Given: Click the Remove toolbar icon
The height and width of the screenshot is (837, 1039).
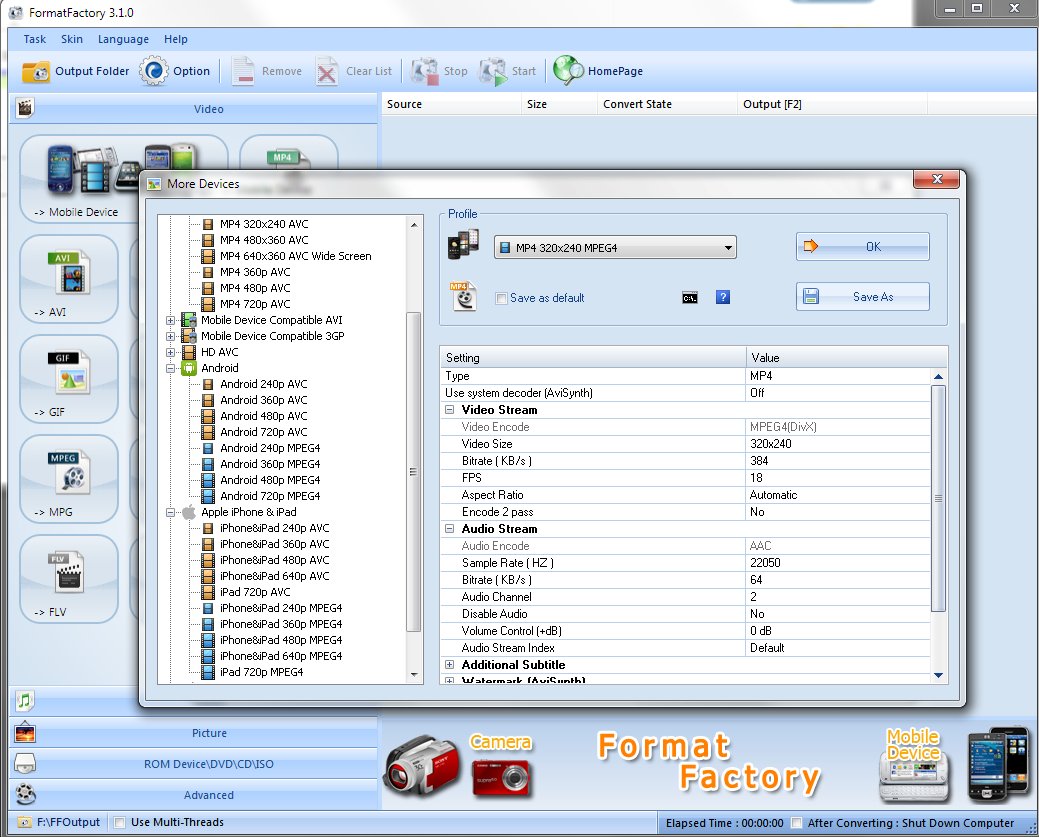Looking at the screenshot, I should (x=243, y=71).
